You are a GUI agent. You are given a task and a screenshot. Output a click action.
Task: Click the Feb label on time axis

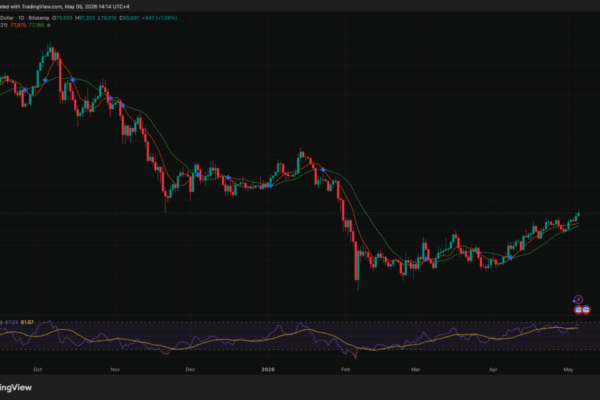point(345,369)
